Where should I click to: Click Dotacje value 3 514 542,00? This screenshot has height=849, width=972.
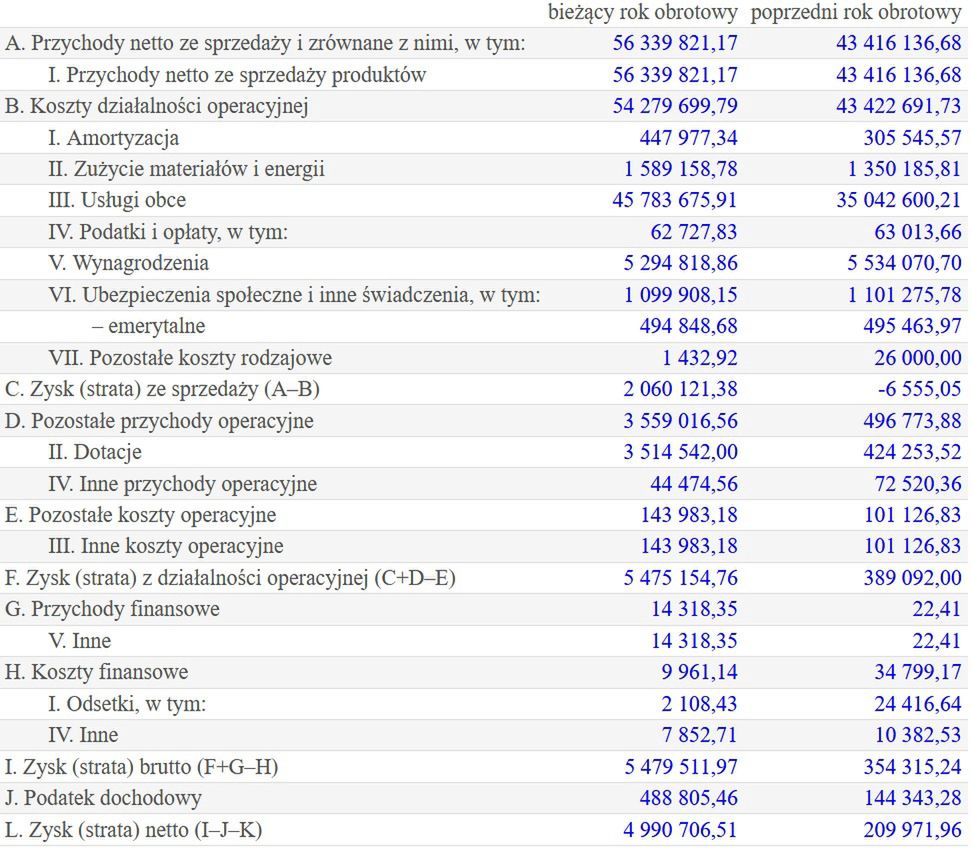click(x=681, y=452)
